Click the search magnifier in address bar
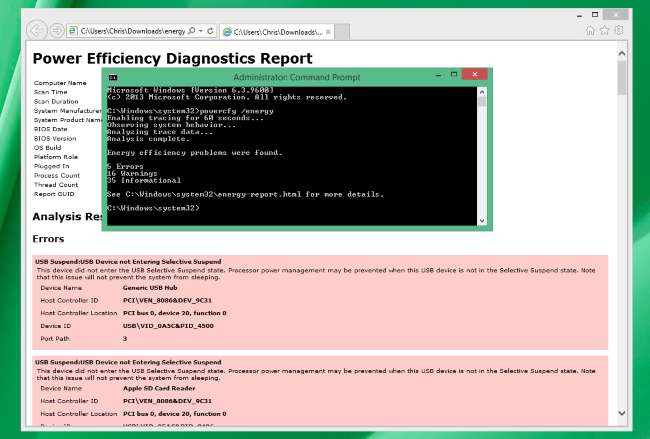The image size is (650, 439). (191, 31)
